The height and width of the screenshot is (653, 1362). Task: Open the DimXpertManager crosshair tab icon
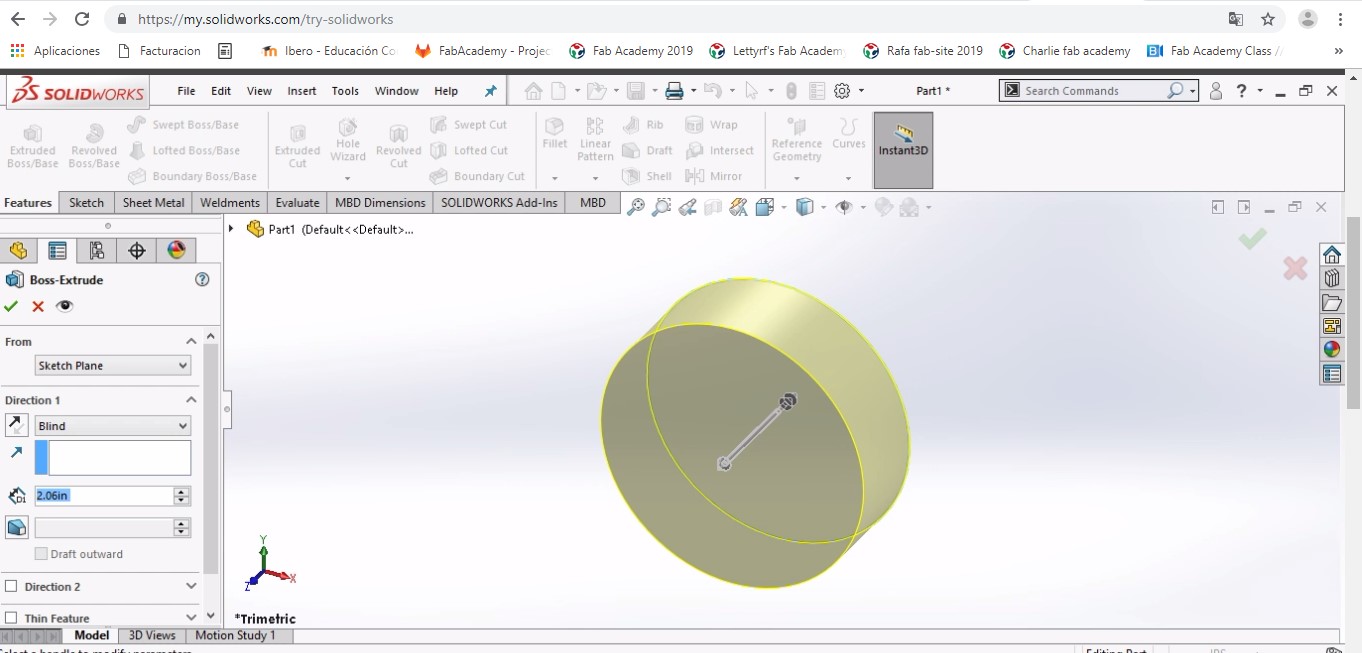click(137, 250)
